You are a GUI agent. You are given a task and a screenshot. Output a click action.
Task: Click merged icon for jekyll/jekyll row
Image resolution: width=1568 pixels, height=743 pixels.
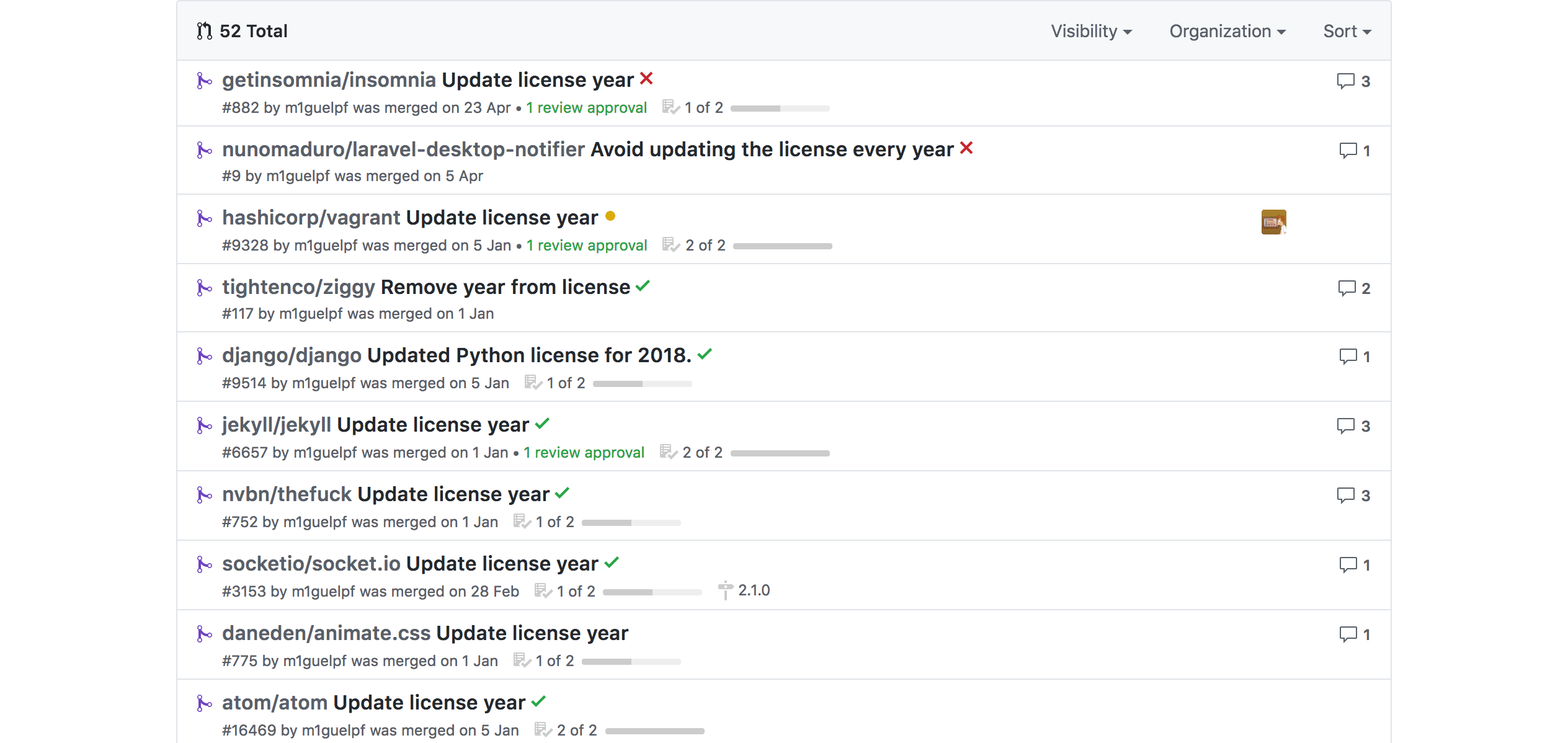click(204, 425)
